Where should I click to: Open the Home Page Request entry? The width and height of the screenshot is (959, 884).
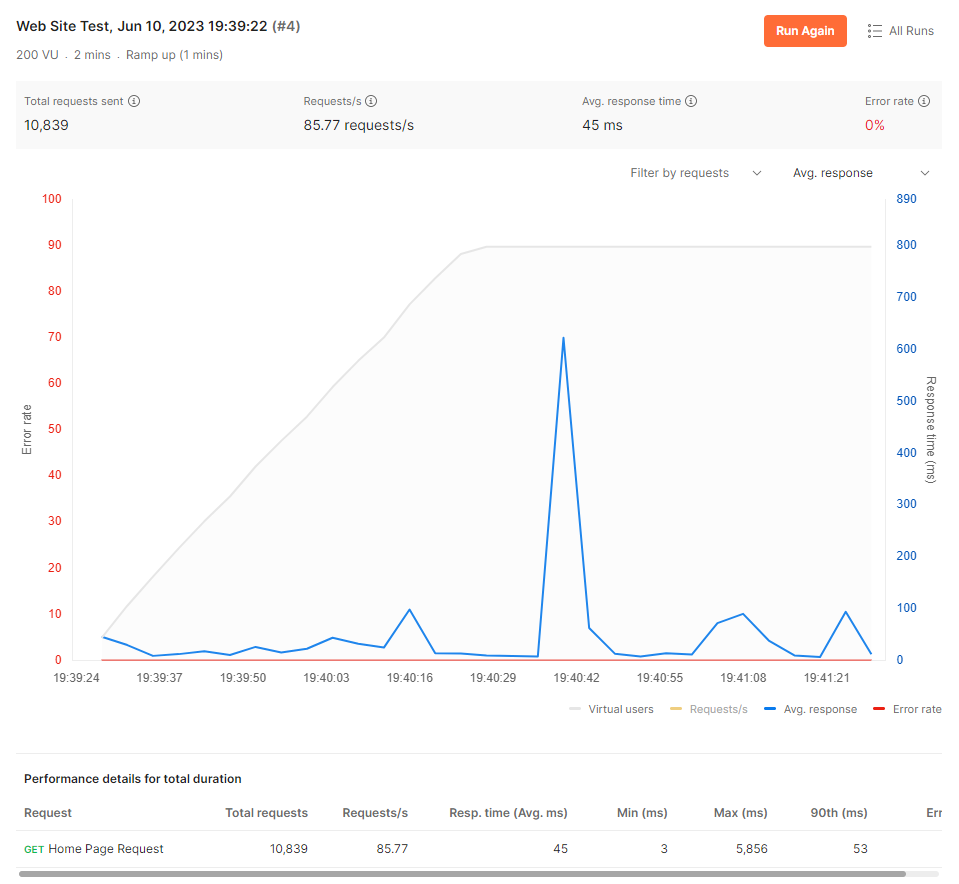click(x=106, y=849)
